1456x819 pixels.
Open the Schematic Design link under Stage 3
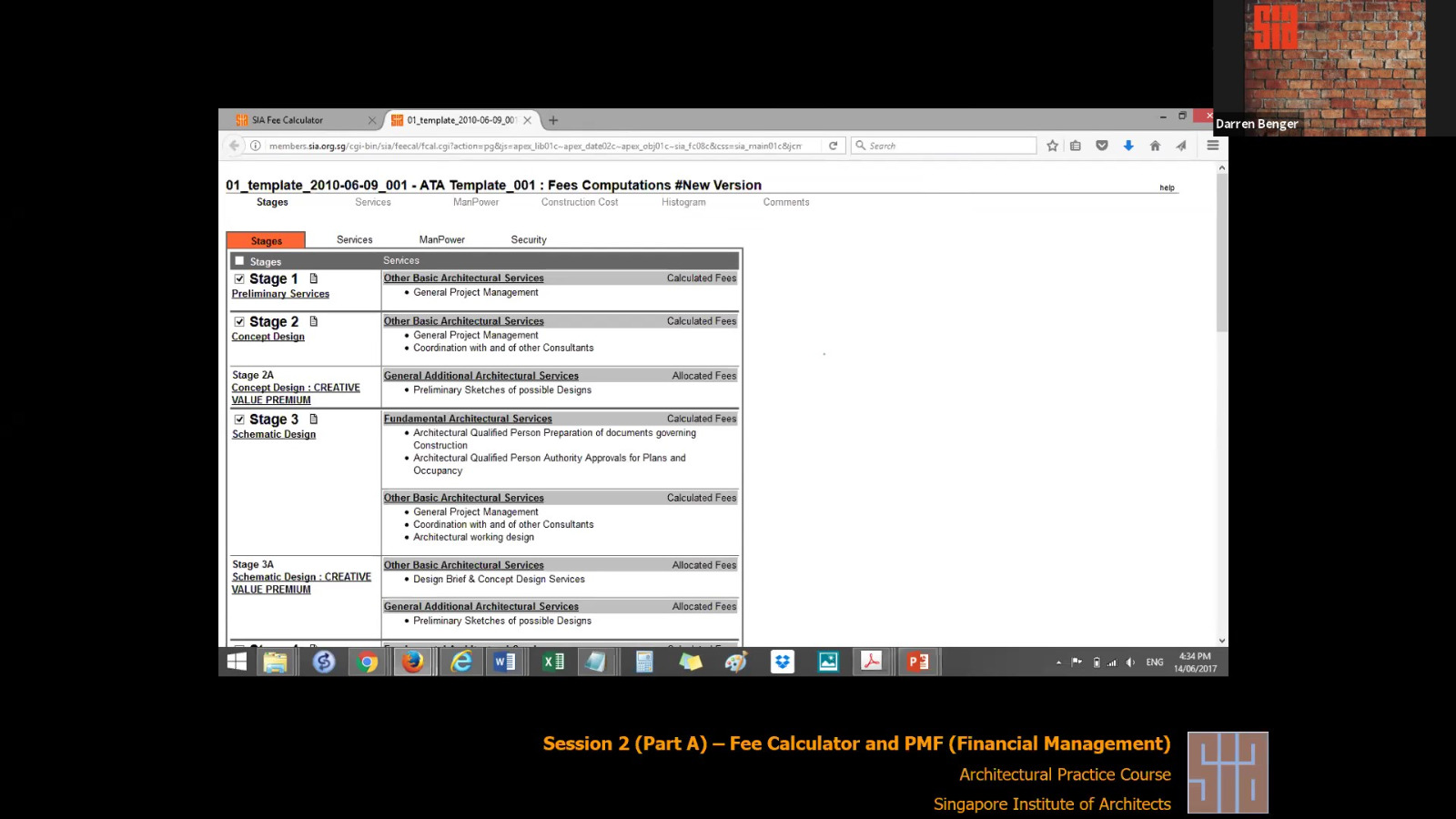tap(274, 434)
